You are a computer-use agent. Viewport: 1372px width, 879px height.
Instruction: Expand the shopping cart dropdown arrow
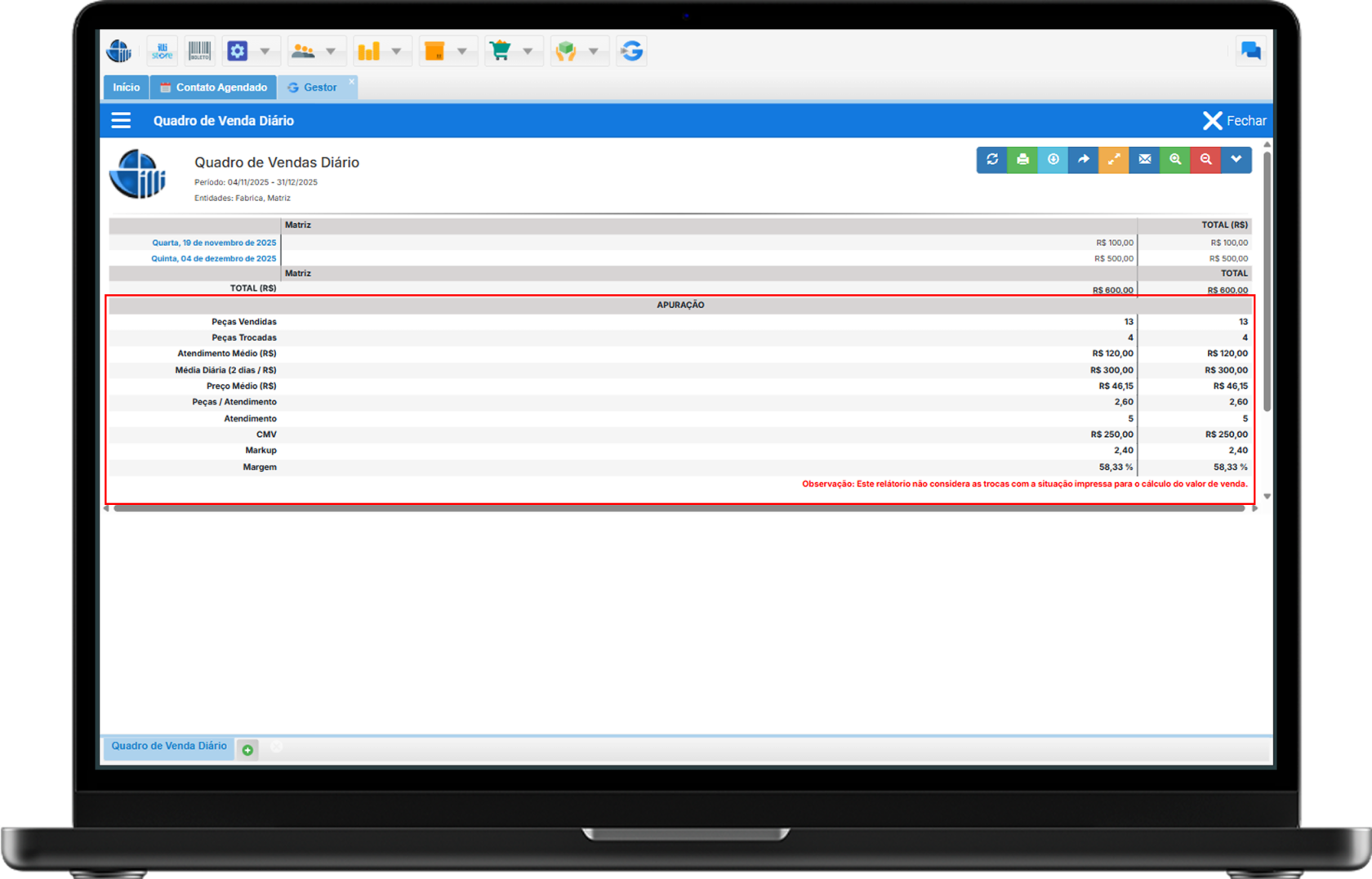[x=528, y=51]
